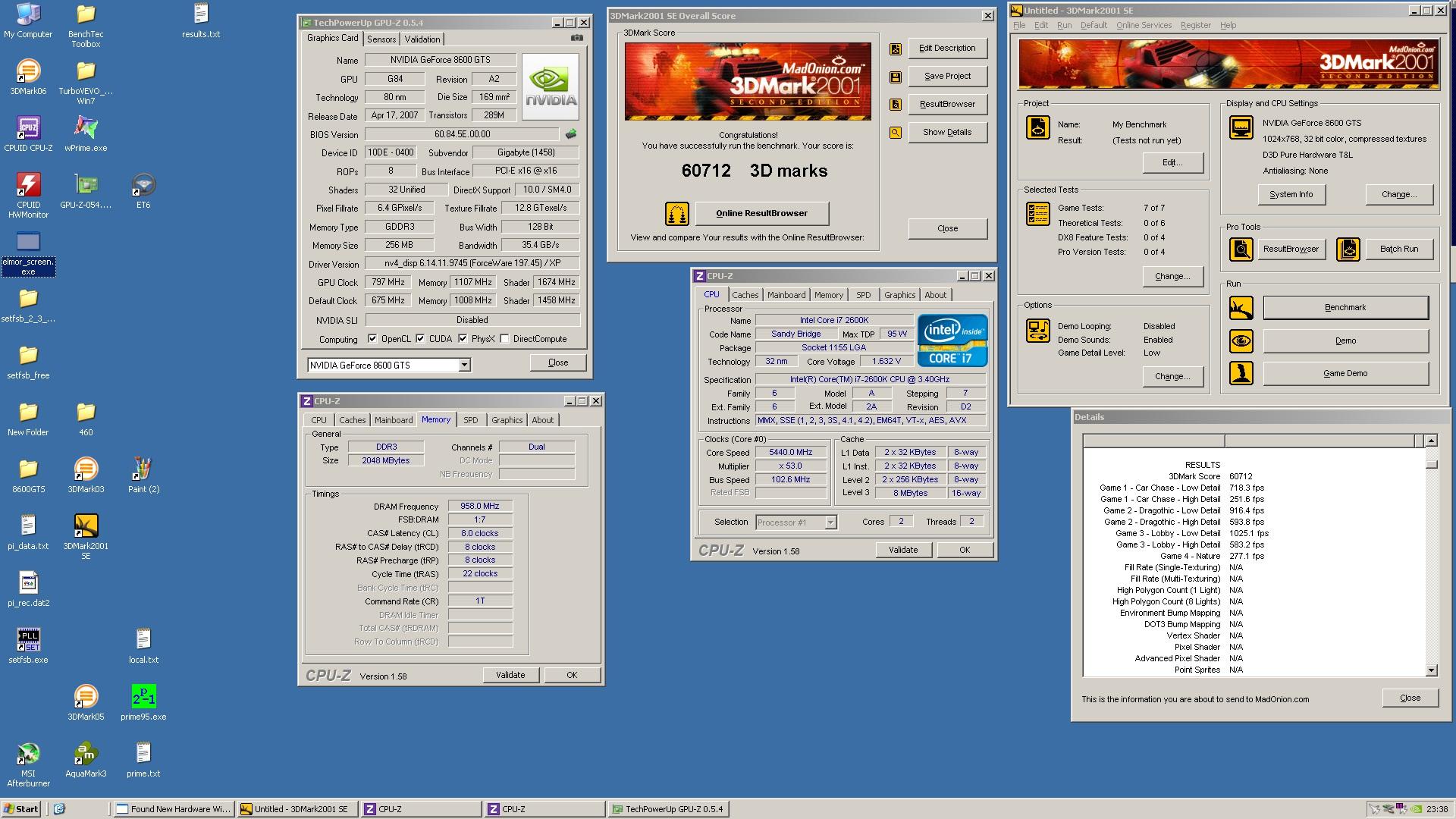The image size is (1456, 819).
Task: Launch the 3DMark06 desktop shortcut
Action: point(28,77)
